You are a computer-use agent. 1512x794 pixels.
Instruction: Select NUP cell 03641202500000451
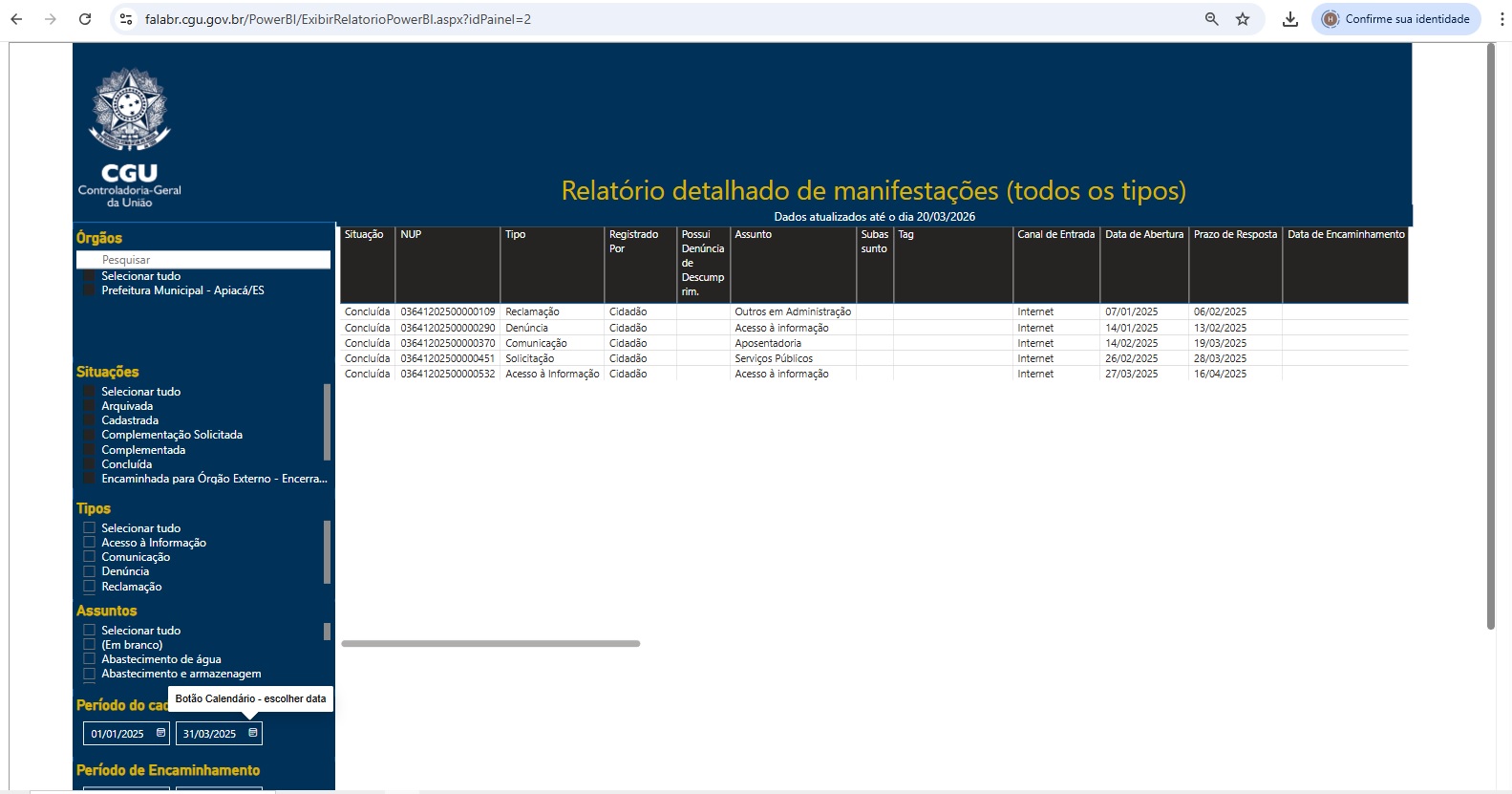pos(448,358)
